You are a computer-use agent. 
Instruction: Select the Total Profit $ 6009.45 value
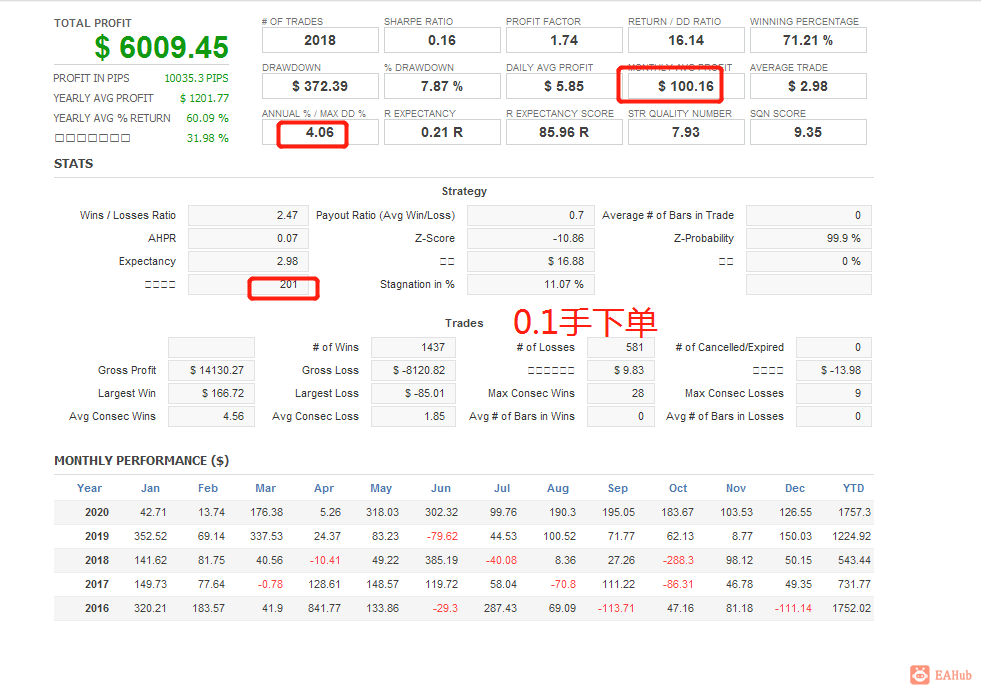pos(161,48)
